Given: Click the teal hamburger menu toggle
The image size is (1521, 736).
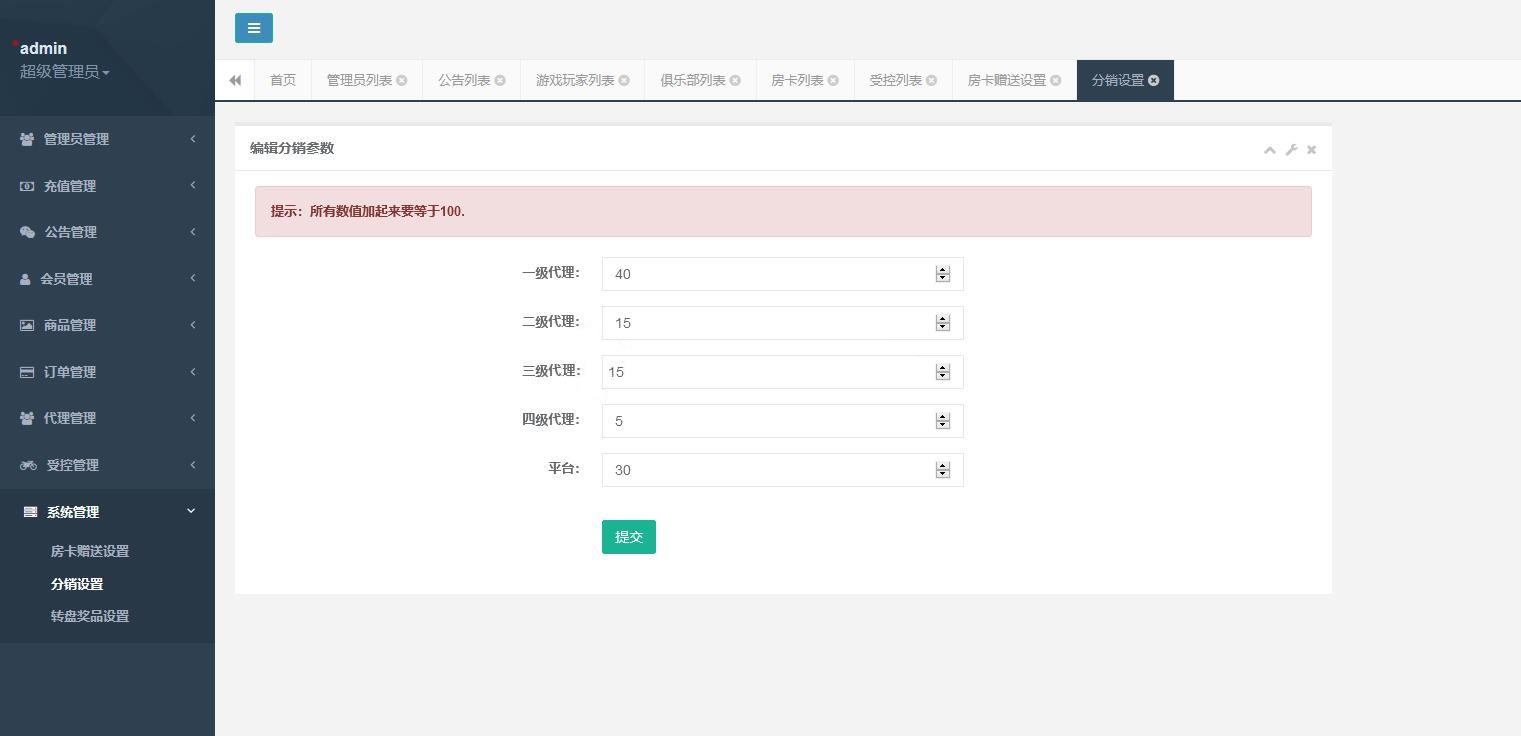Looking at the screenshot, I should pyautogui.click(x=253, y=27).
